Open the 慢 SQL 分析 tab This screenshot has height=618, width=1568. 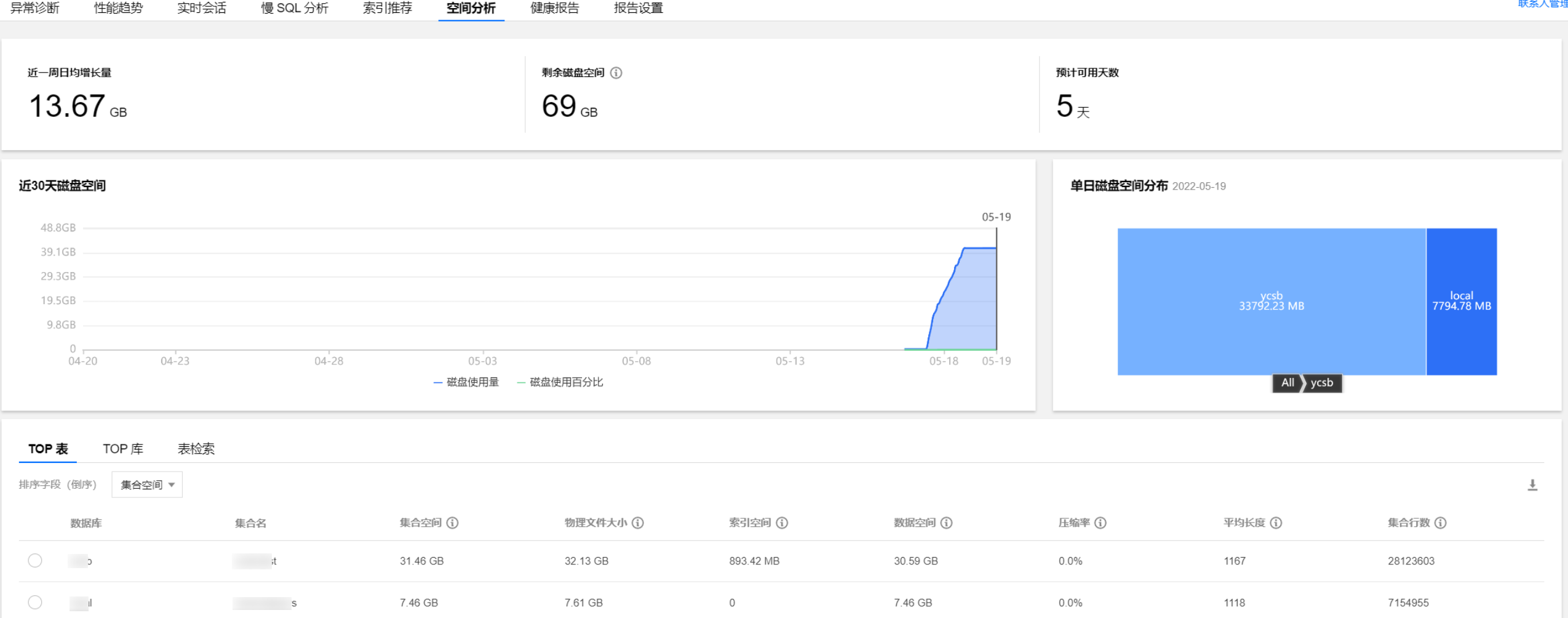[x=295, y=9]
